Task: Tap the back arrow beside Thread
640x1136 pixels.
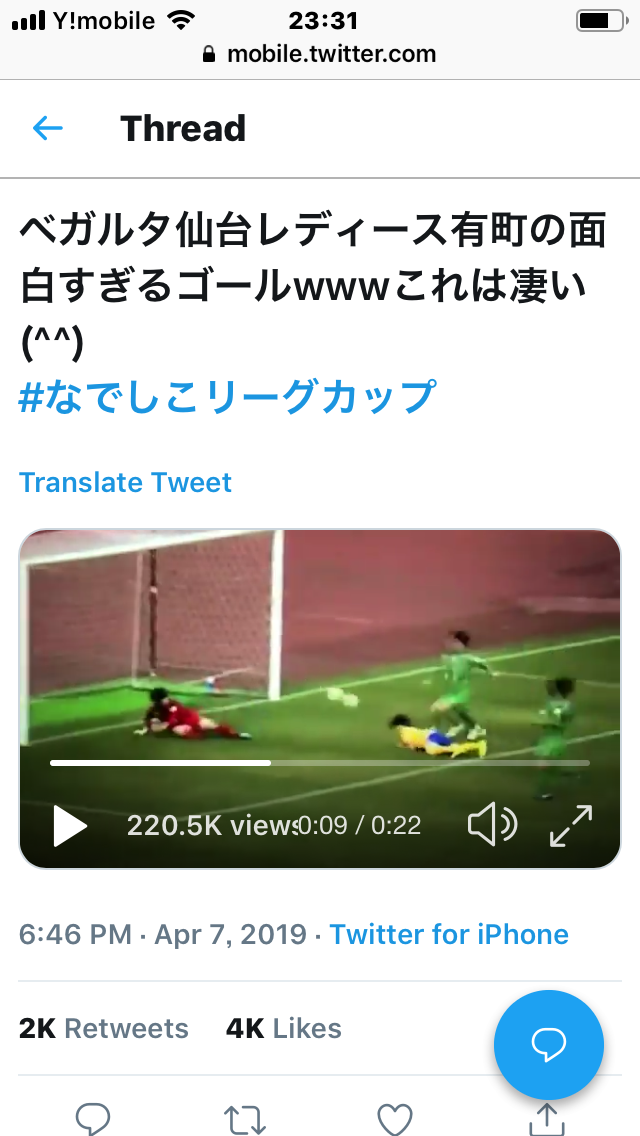Action: coord(48,128)
